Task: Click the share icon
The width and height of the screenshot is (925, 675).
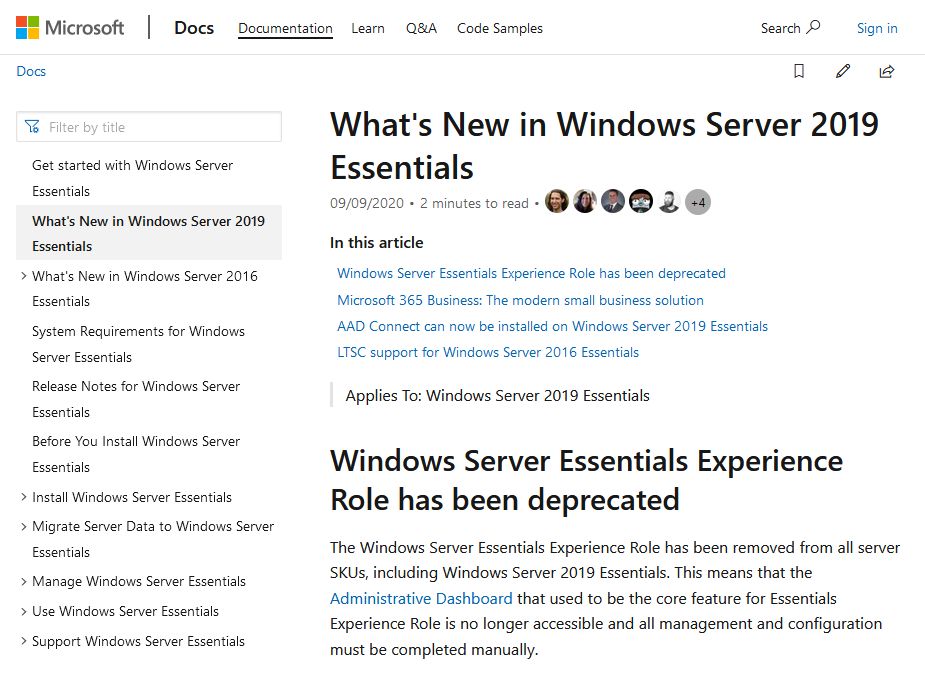Action: (886, 71)
